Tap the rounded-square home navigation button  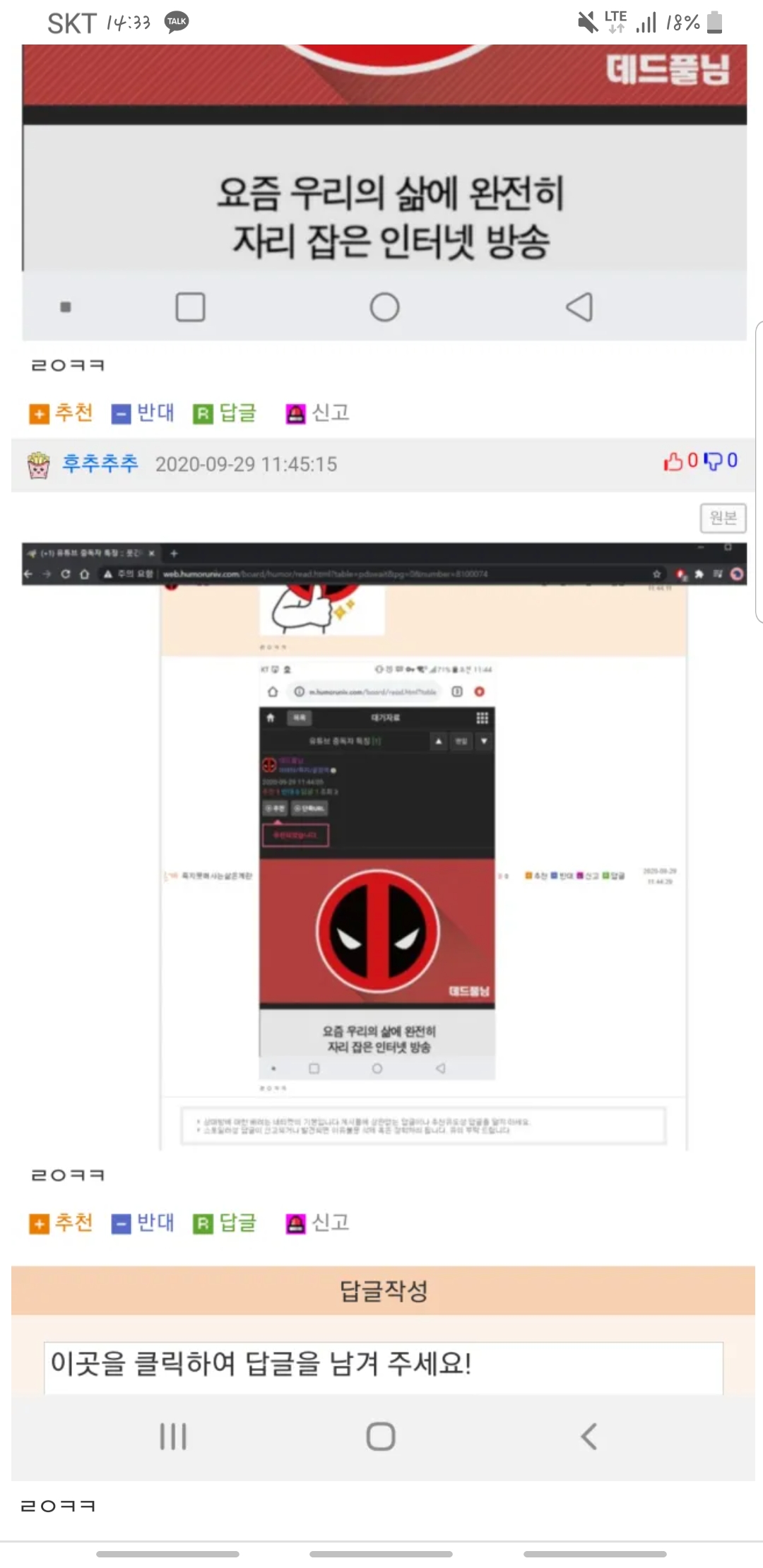click(x=381, y=1437)
